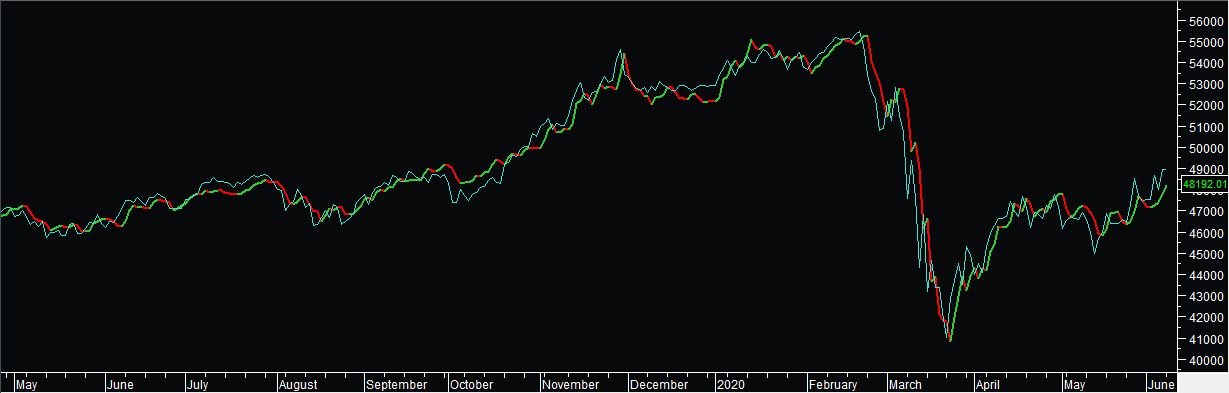Click the 40000 label on the price axis

click(x=1206, y=360)
